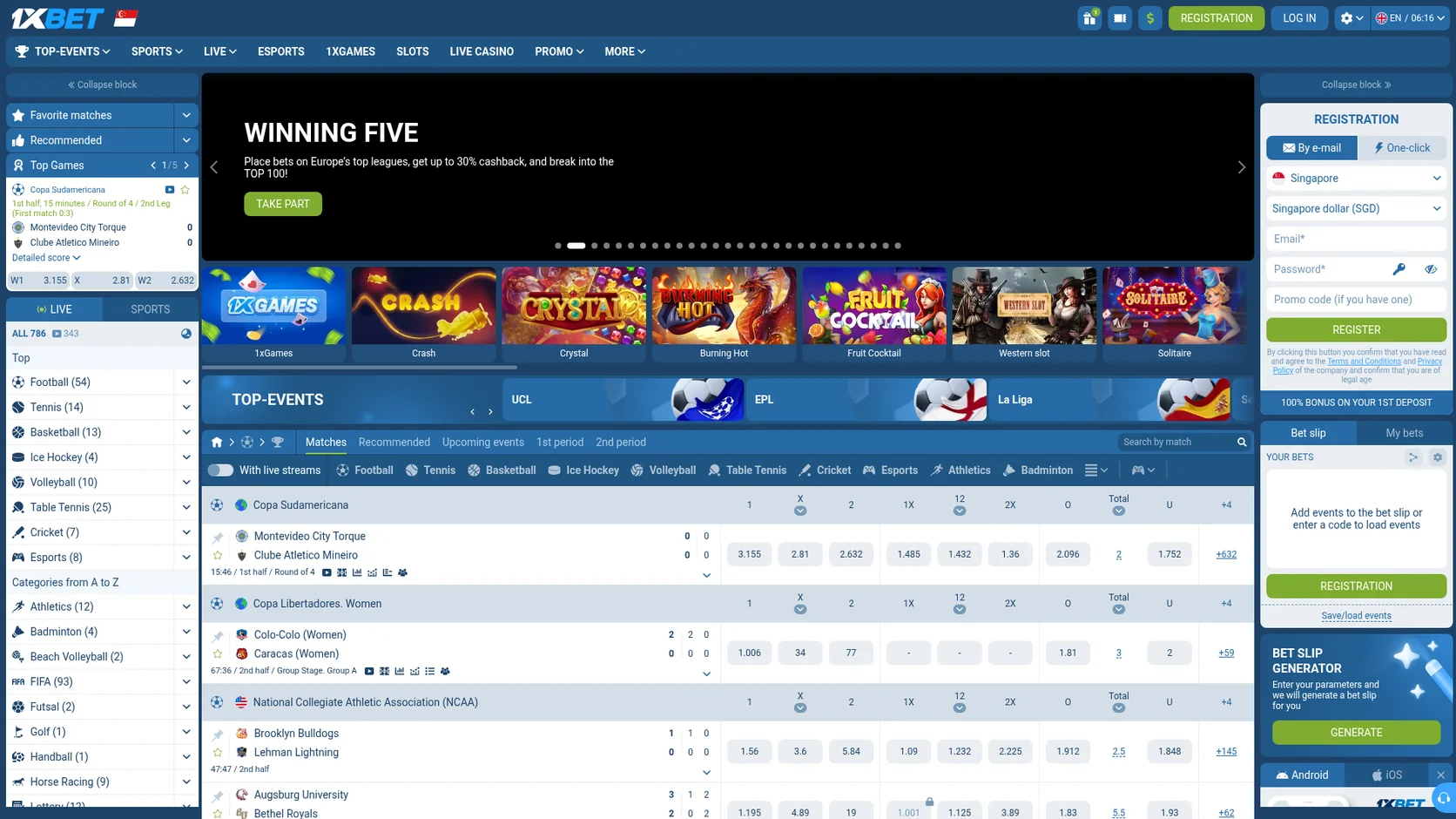Image resolution: width=1456 pixels, height=819 pixels.
Task: Open language and time EN selector
Action: 1410,18
